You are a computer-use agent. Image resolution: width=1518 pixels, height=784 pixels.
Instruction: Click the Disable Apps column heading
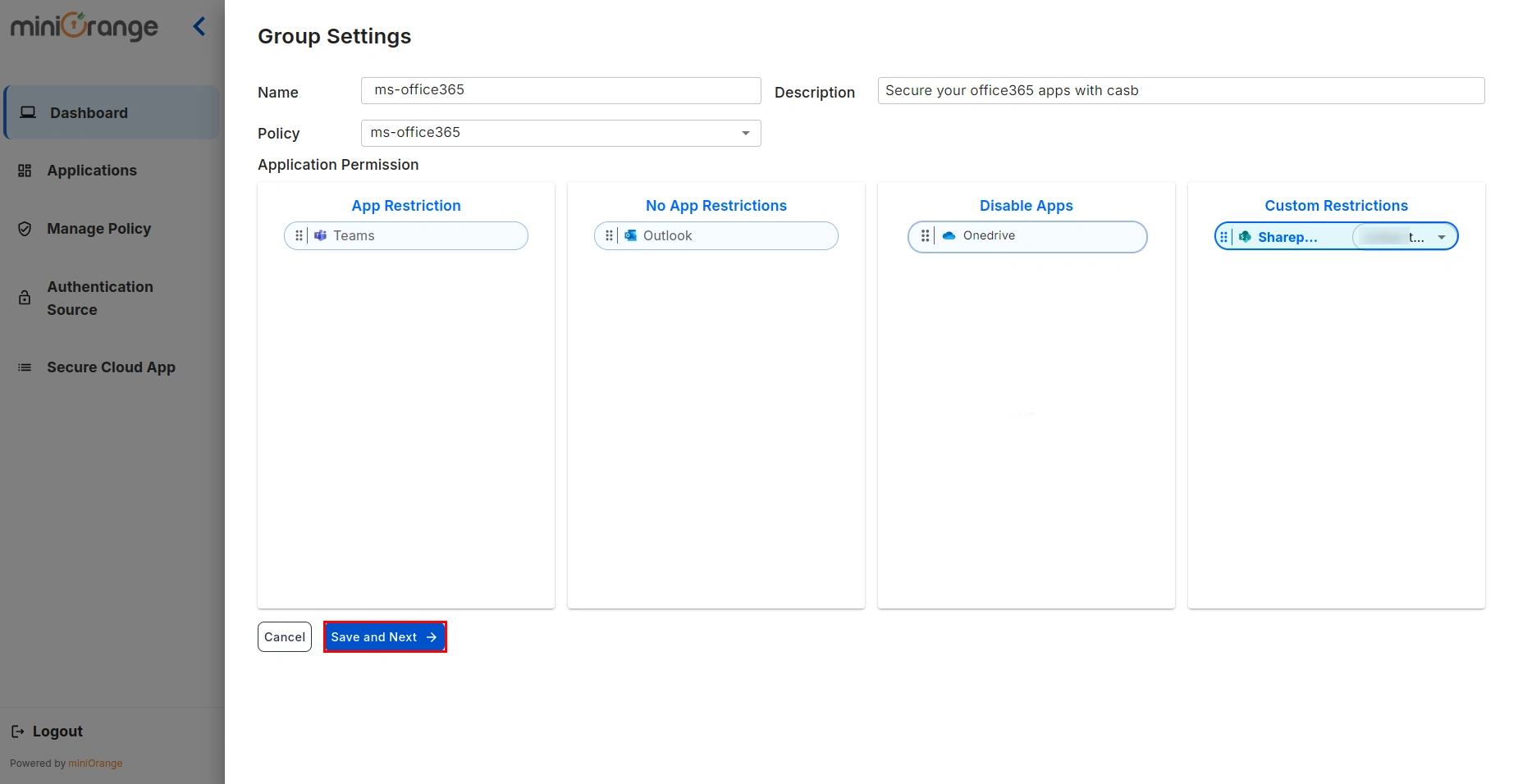coord(1026,206)
